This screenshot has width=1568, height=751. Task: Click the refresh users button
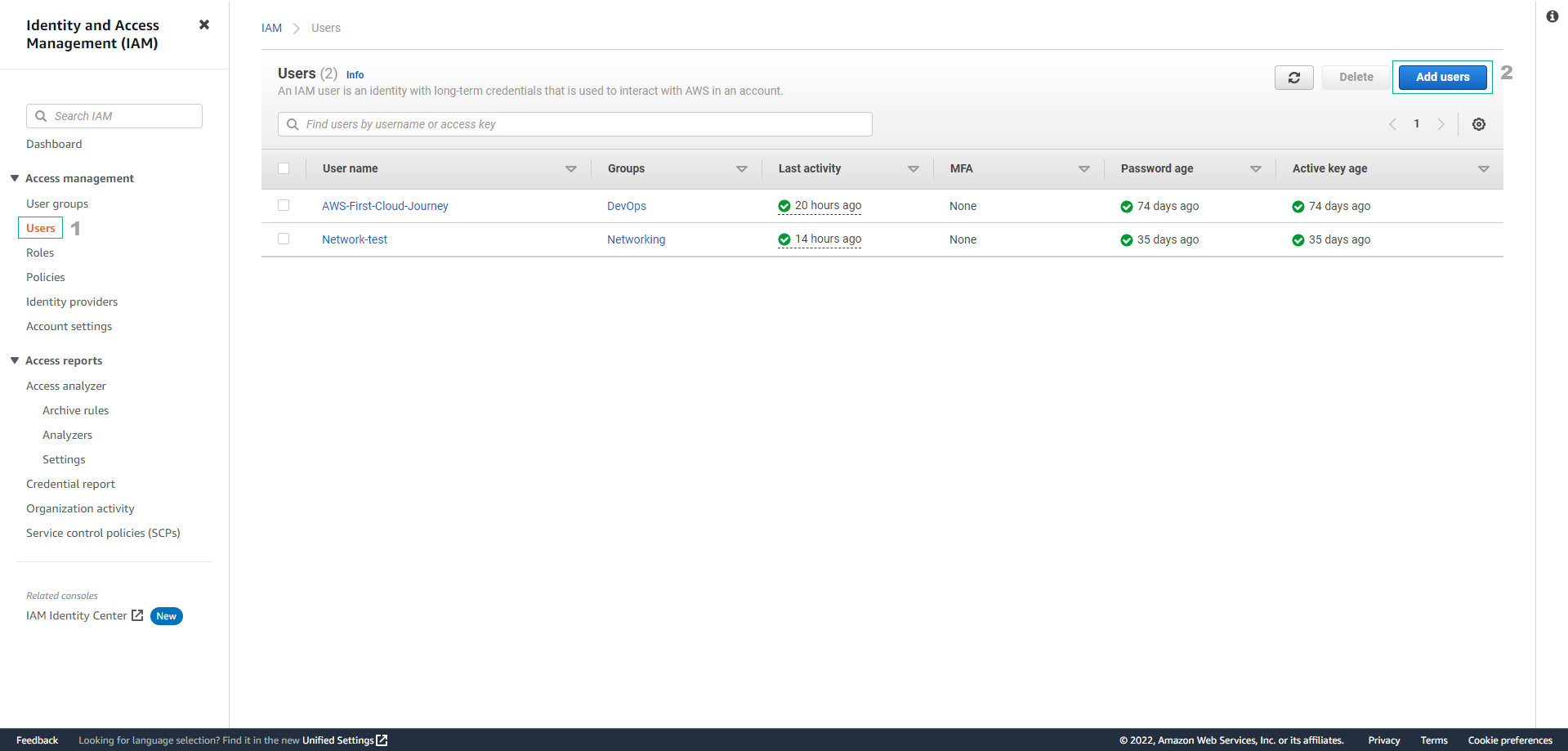click(x=1293, y=78)
